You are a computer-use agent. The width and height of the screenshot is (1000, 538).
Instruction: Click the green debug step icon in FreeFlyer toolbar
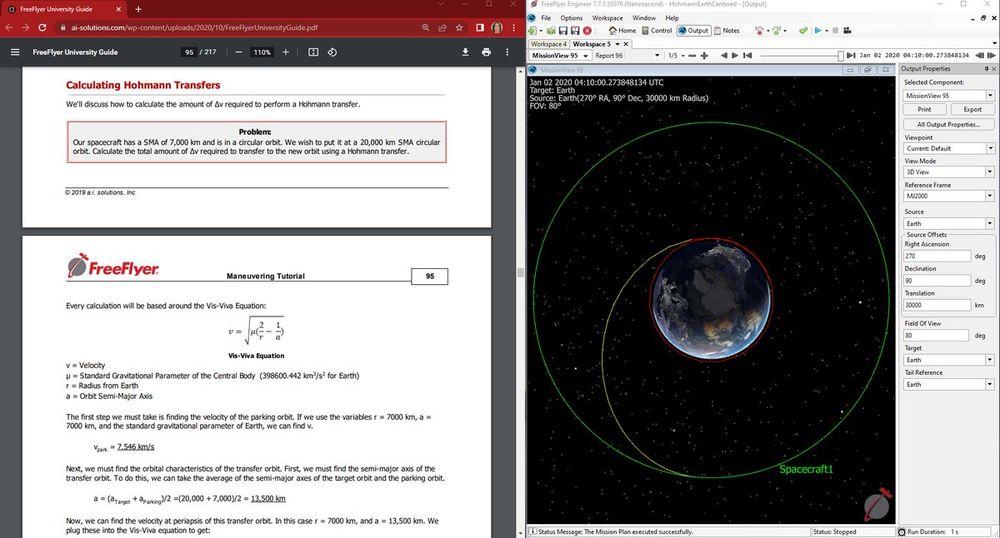777,31
